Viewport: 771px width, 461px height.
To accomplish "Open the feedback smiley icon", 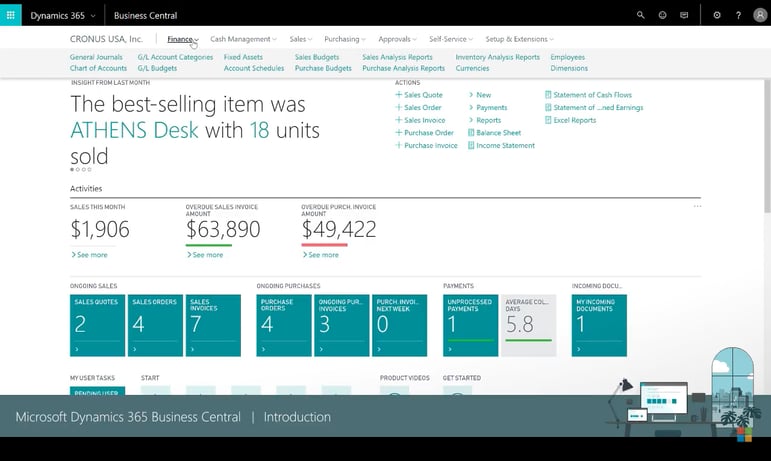I will click(x=662, y=15).
